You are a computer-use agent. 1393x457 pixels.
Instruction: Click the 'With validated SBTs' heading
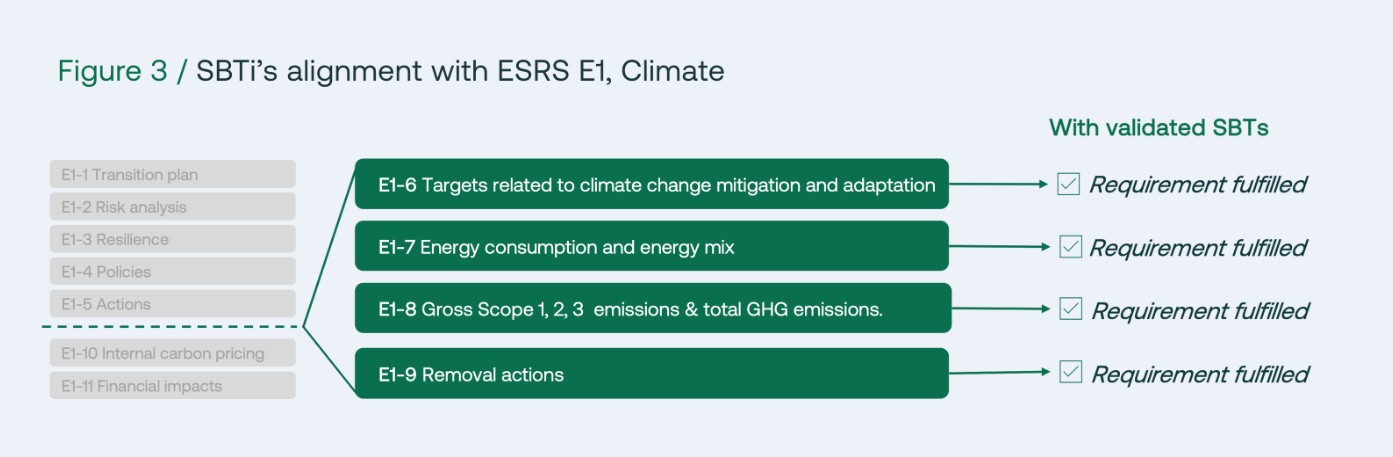(1158, 128)
